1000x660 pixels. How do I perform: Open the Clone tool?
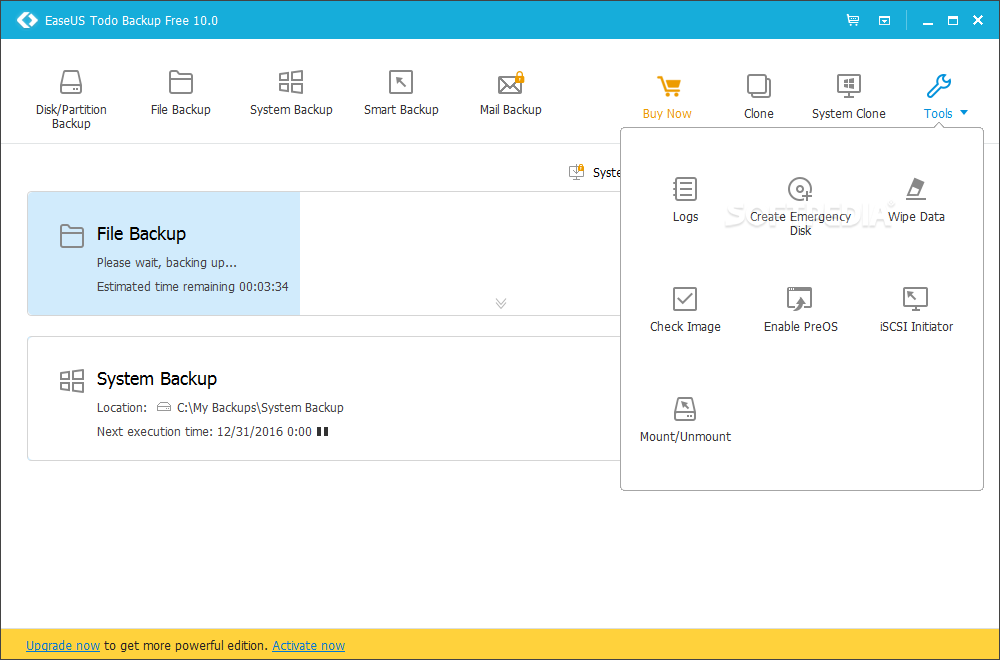(x=758, y=97)
